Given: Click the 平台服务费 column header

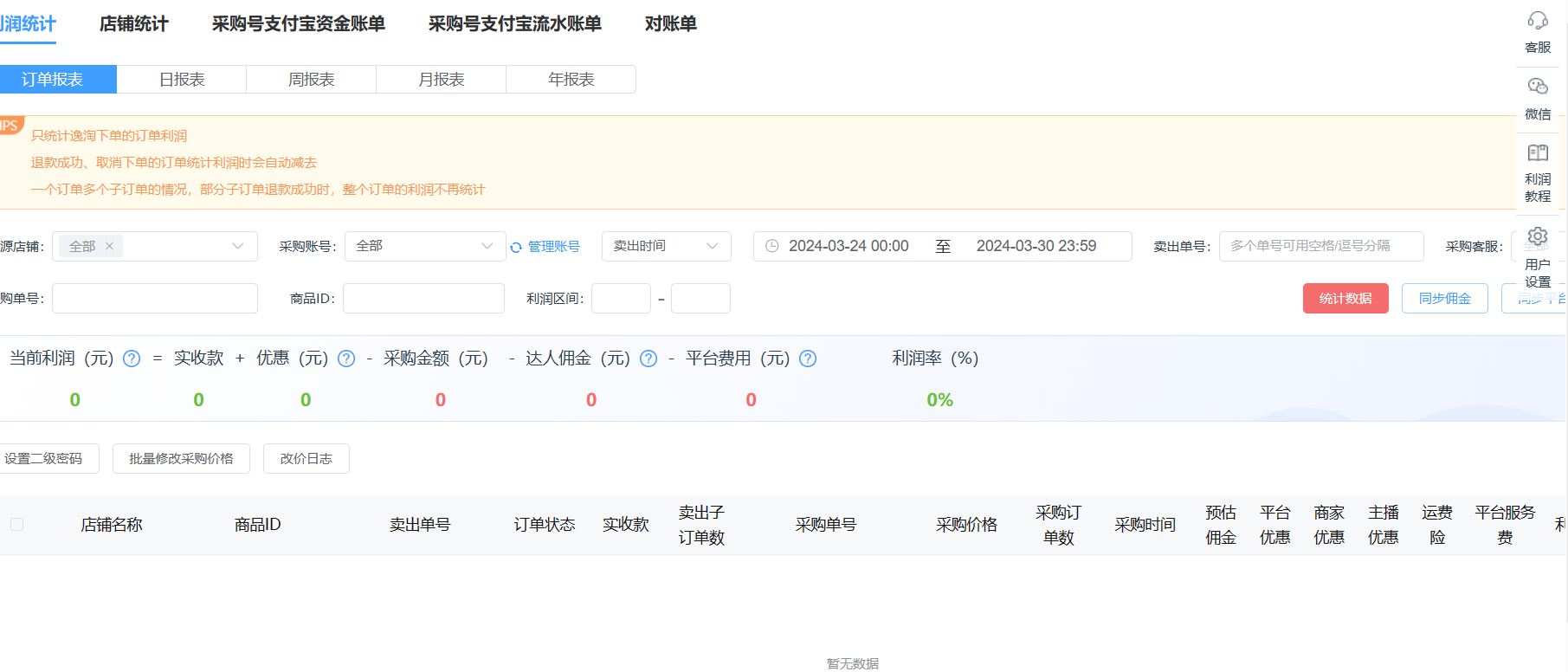Looking at the screenshot, I should pos(1505,525).
